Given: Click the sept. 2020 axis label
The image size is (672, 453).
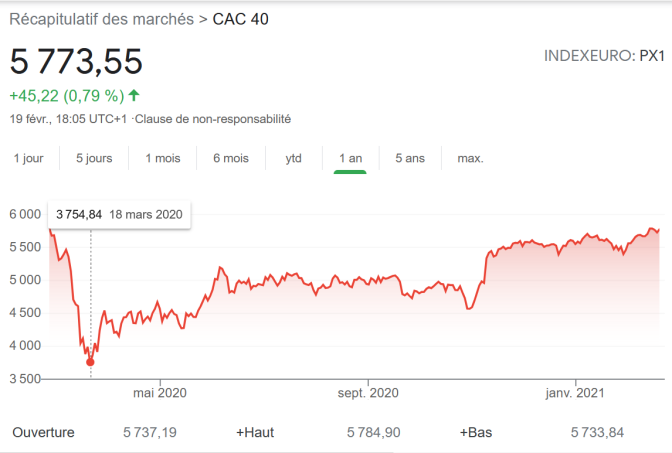Looking at the screenshot, I should click(x=368, y=393).
